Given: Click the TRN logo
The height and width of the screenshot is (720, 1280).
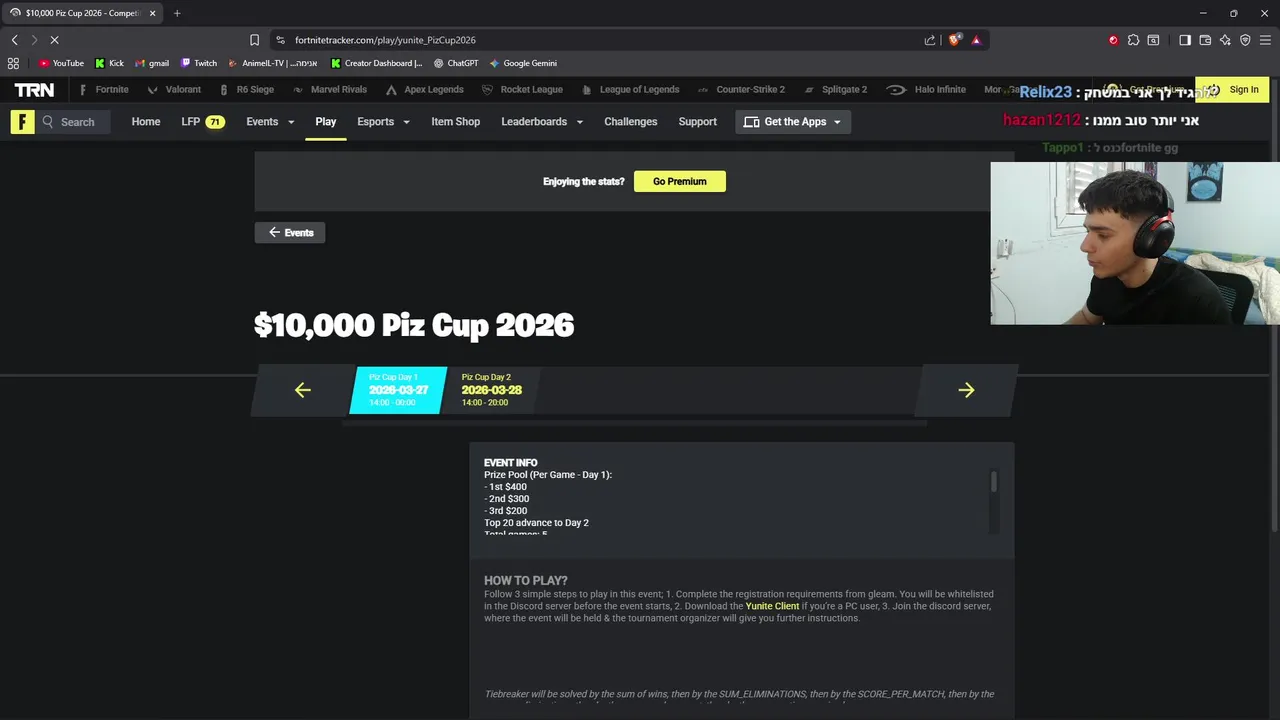Looking at the screenshot, I should (x=34, y=89).
